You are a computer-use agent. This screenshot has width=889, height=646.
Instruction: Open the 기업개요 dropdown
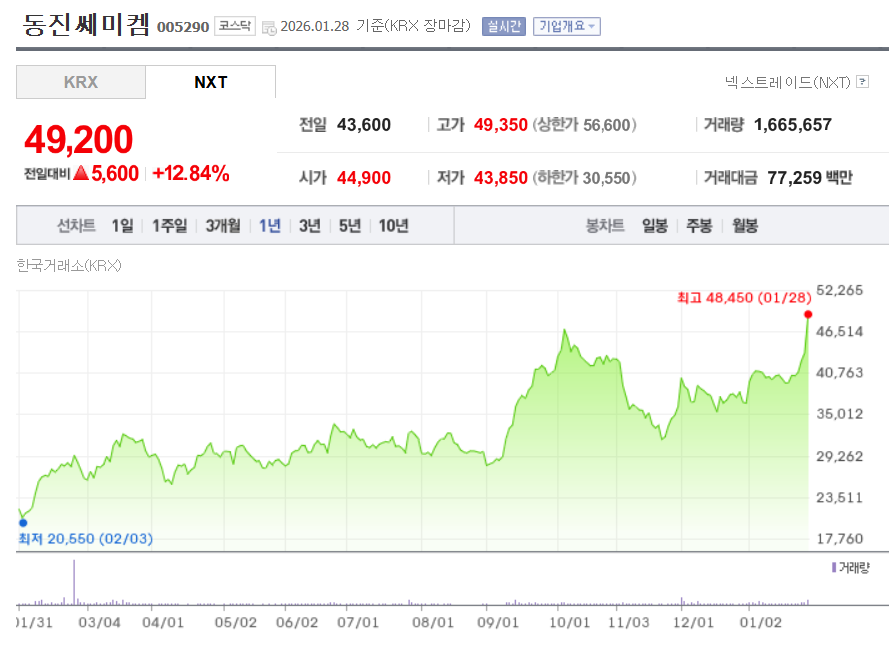coord(566,26)
